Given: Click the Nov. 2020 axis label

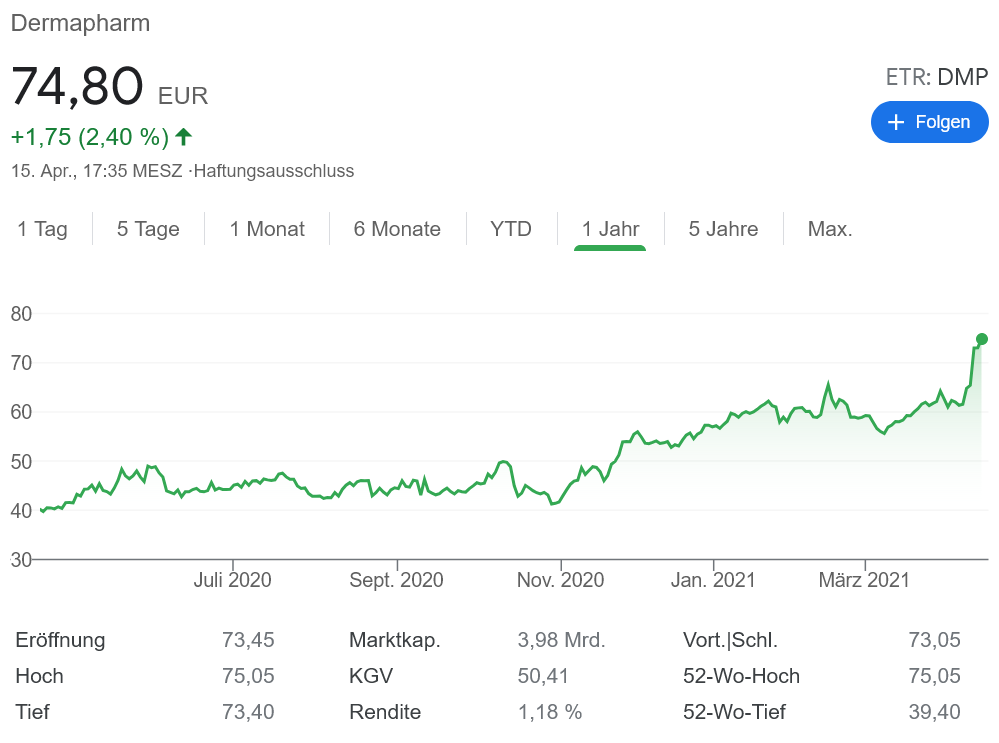Looking at the screenshot, I should click(561, 580).
